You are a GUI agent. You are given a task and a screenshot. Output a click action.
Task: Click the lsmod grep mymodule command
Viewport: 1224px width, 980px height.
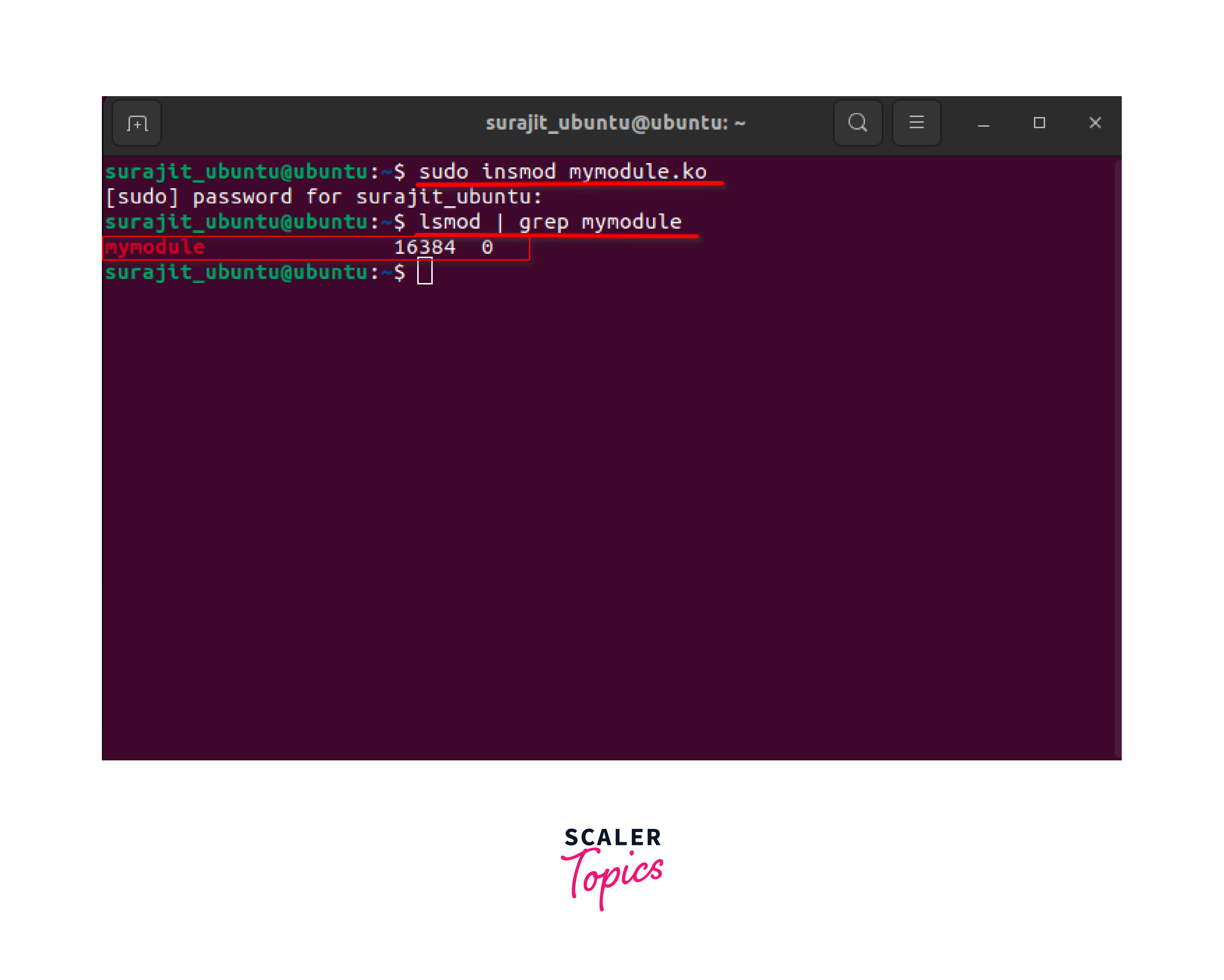550,222
